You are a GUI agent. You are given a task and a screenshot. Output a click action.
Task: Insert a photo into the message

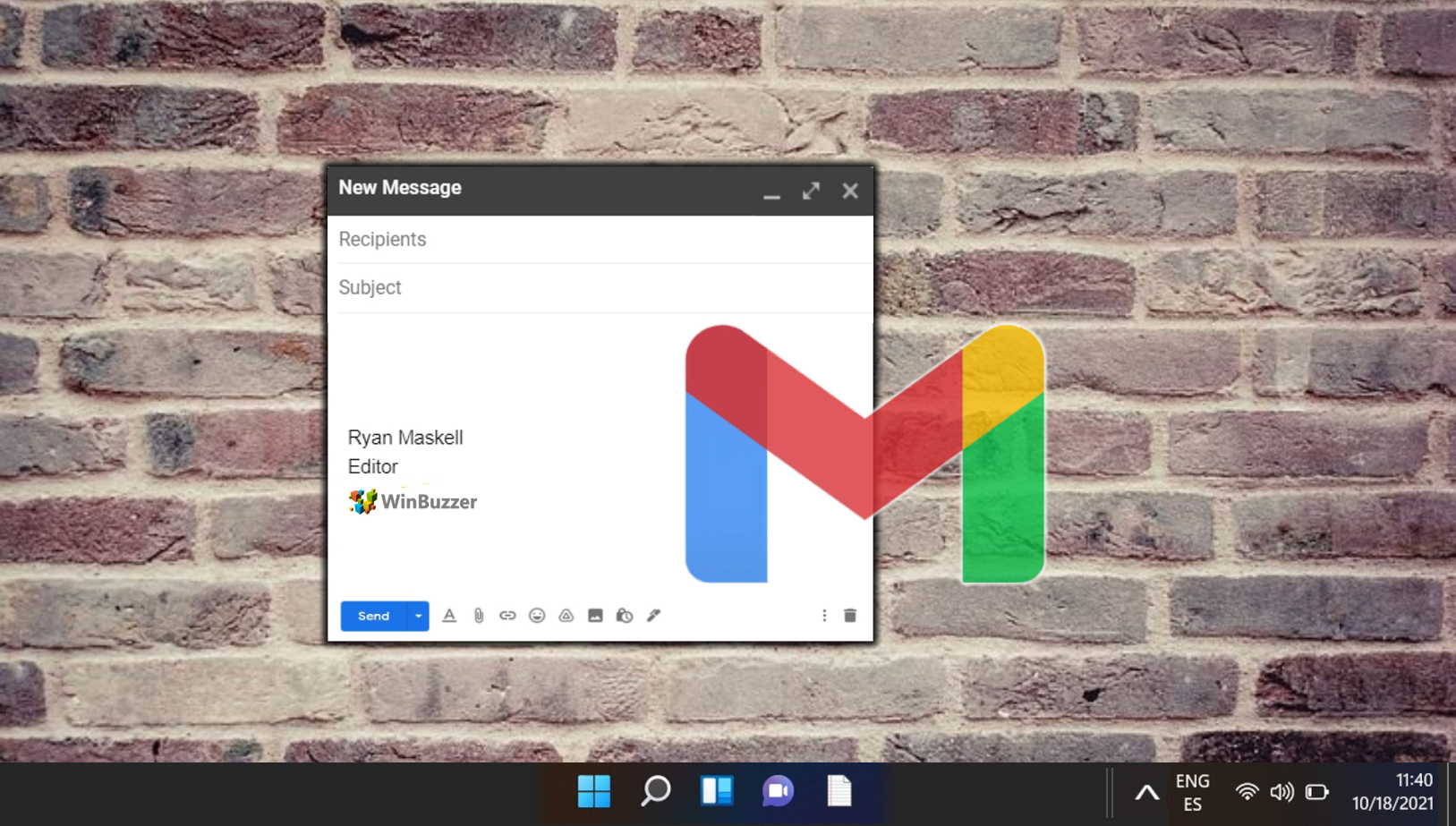tap(595, 616)
